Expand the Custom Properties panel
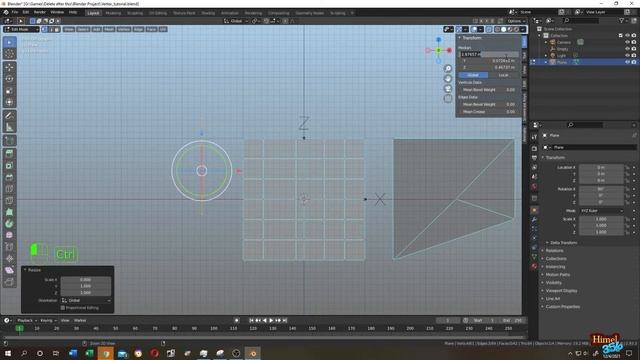 (562, 307)
